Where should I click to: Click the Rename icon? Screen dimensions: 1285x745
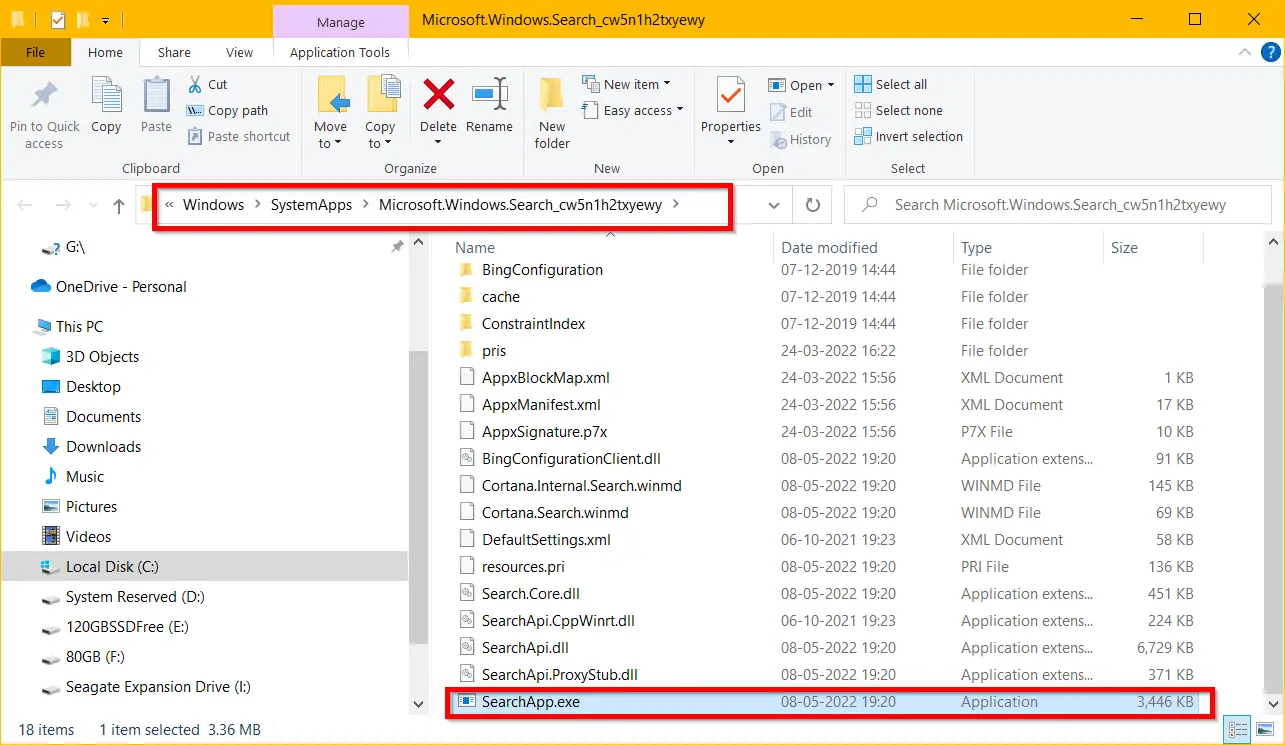489,96
